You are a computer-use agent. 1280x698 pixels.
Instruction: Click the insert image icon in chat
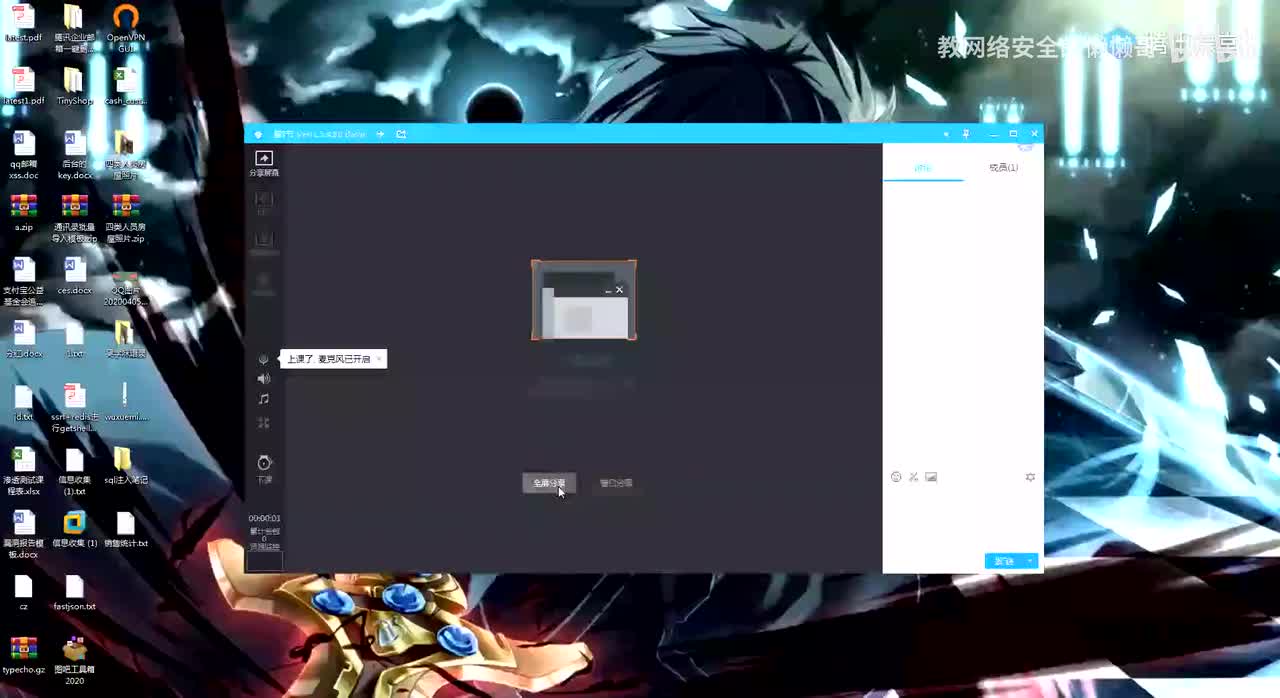(931, 477)
